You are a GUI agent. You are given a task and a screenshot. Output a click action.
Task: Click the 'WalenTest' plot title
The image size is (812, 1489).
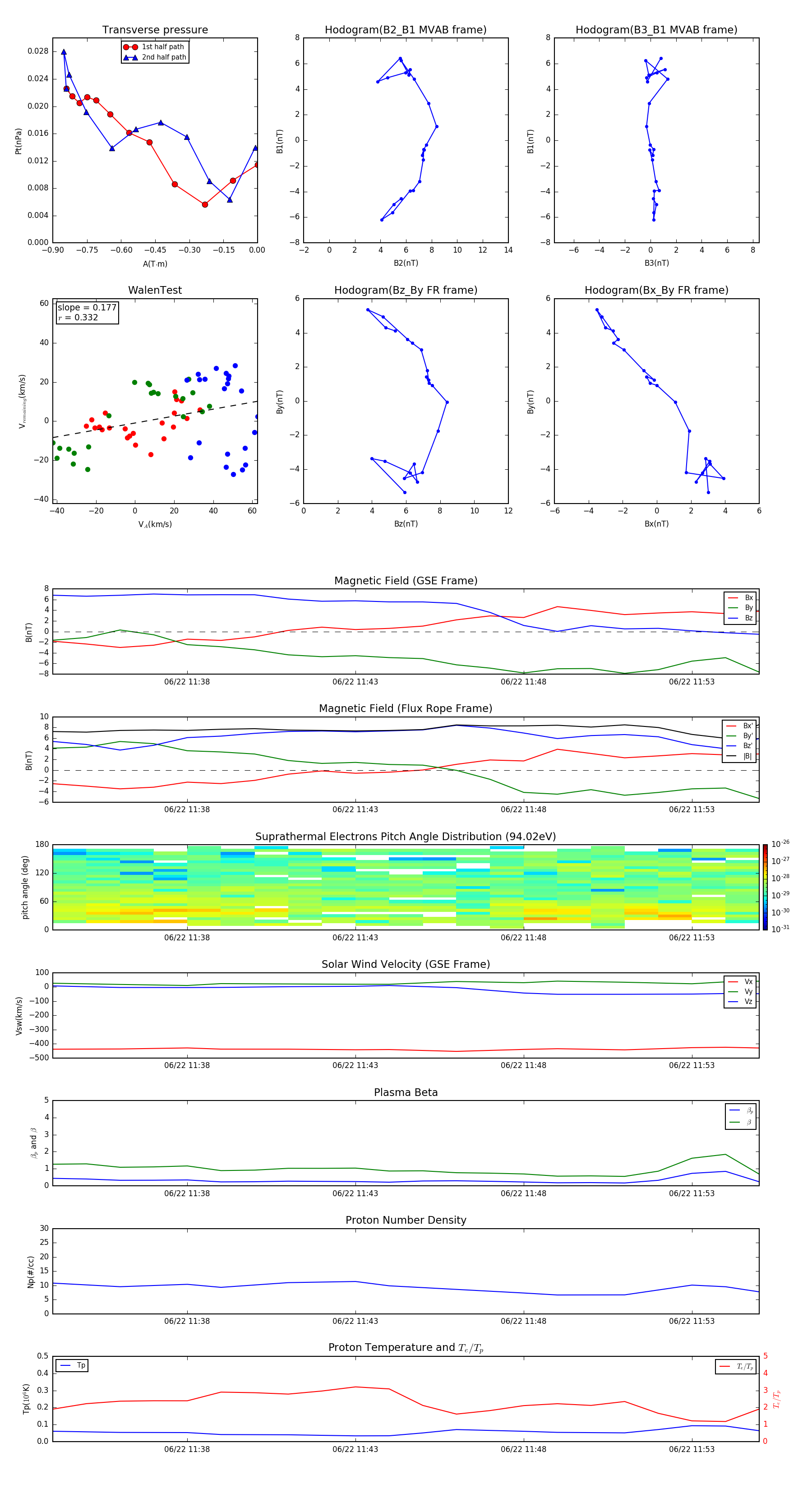tap(155, 290)
